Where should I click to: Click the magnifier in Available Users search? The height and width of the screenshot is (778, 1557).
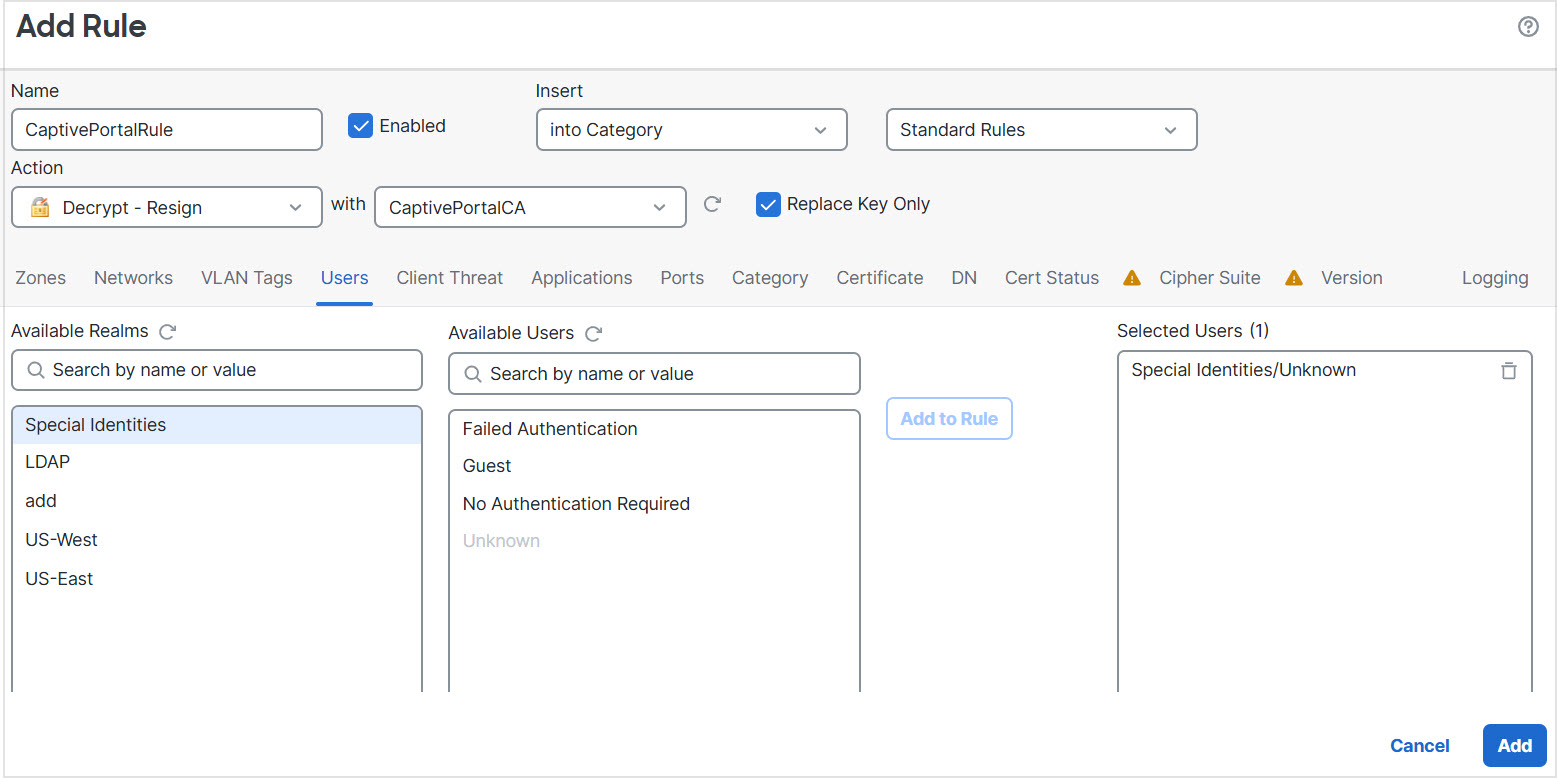point(475,373)
